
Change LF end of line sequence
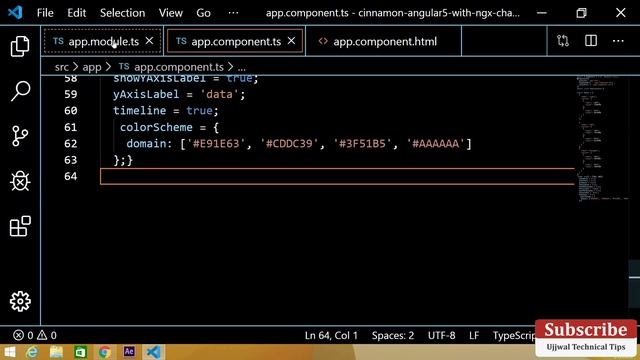tap(474, 336)
